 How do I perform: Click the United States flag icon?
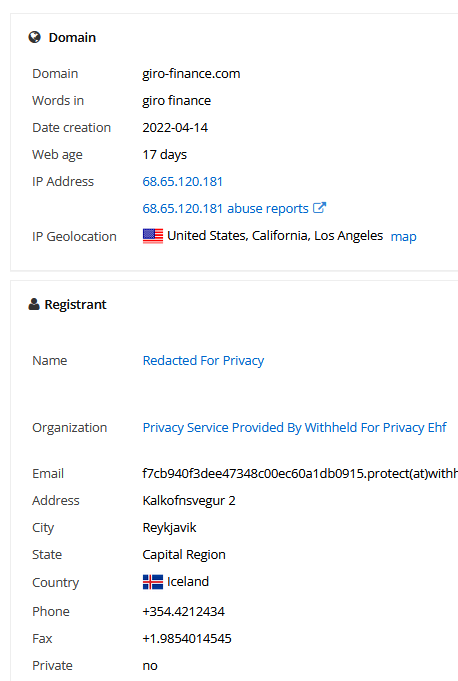click(153, 236)
